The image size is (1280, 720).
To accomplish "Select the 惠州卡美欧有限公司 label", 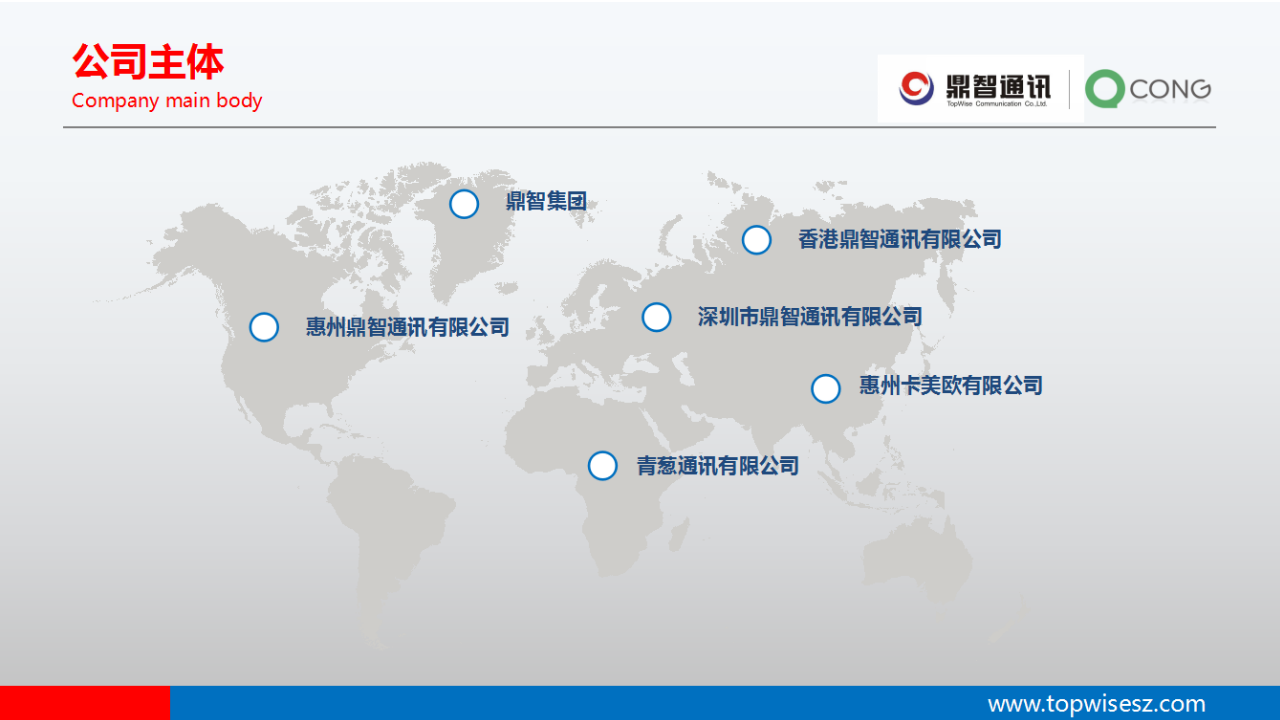I will tap(950, 386).
